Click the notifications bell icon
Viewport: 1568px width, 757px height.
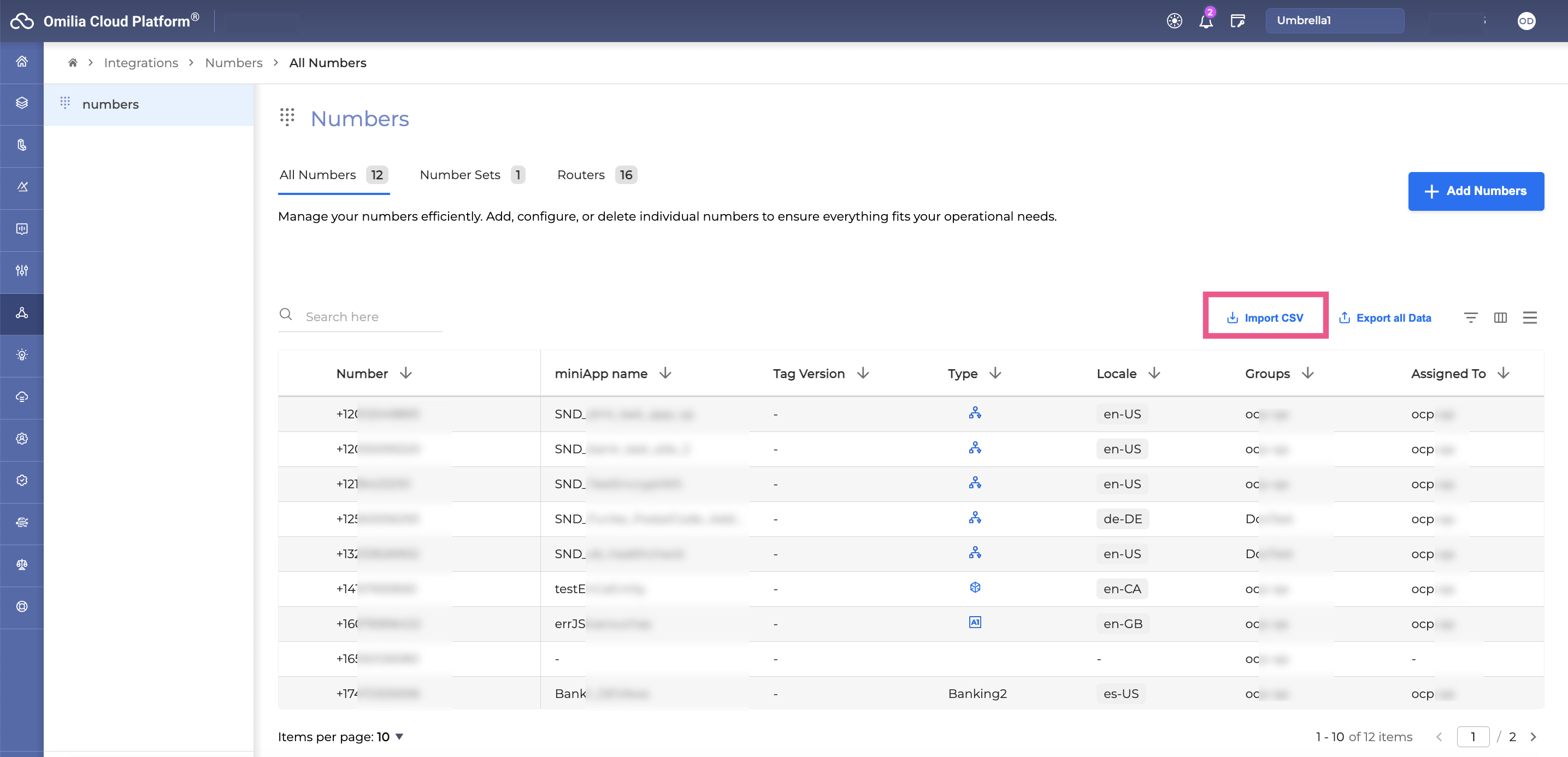click(x=1206, y=19)
